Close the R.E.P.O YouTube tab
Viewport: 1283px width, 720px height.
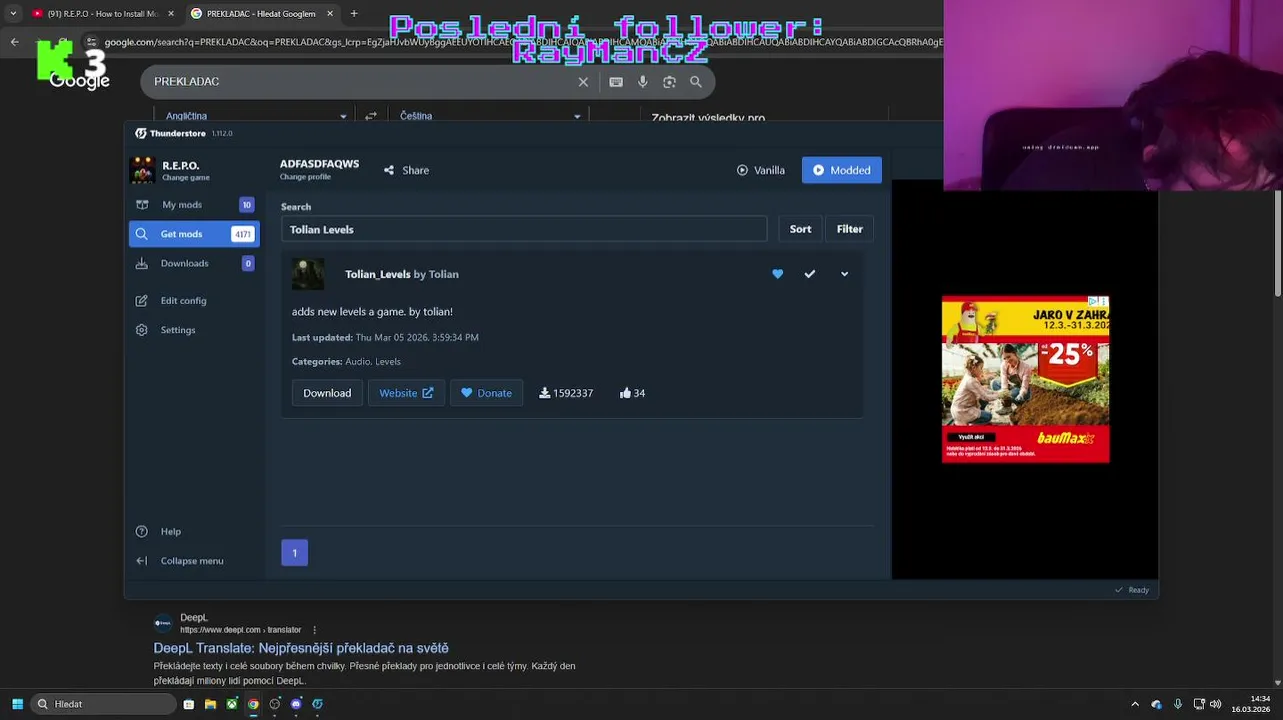pyautogui.click(x=171, y=14)
